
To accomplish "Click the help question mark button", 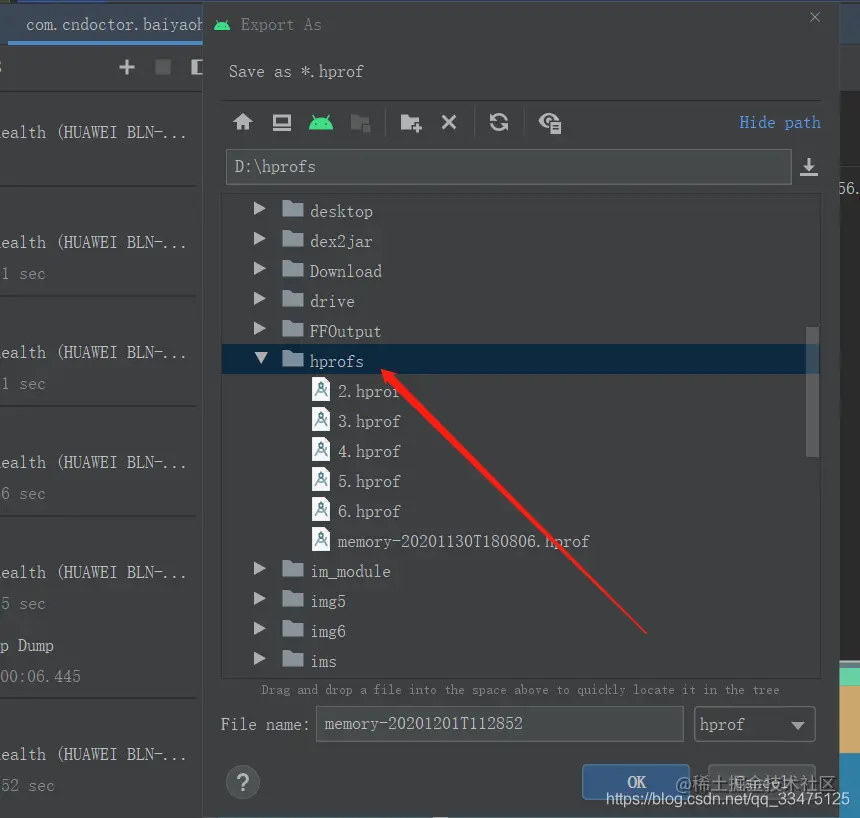I will 243,782.
